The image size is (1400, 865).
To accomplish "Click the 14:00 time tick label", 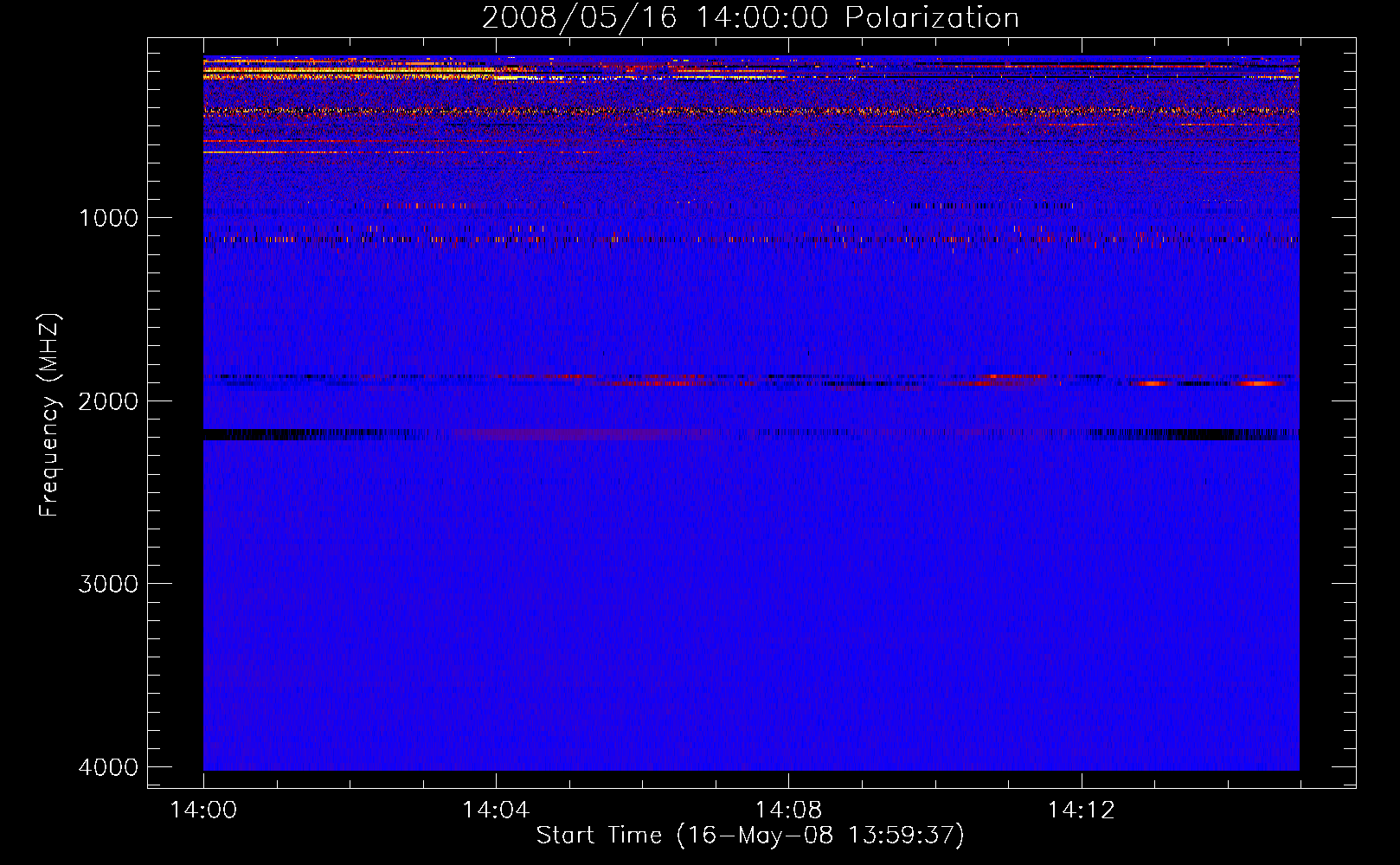I will click(x=203, y=811).
